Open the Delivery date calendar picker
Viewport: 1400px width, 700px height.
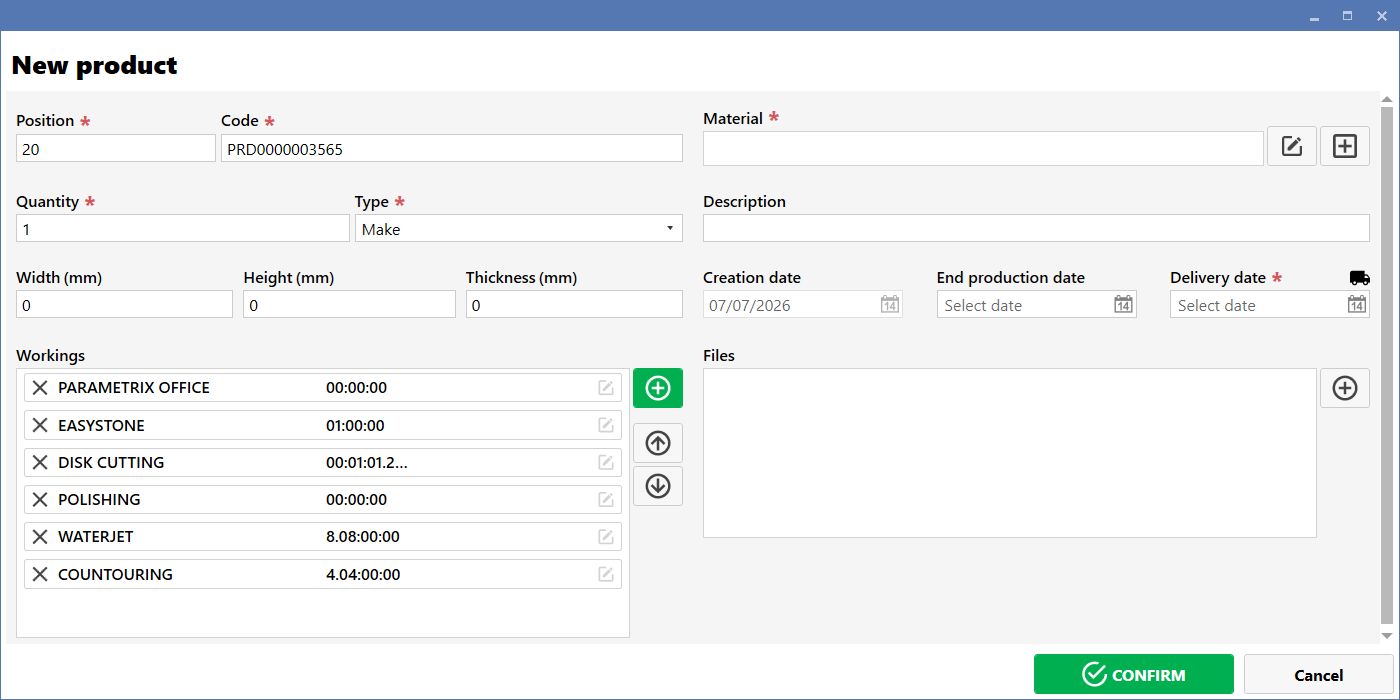click(1356, 305)
